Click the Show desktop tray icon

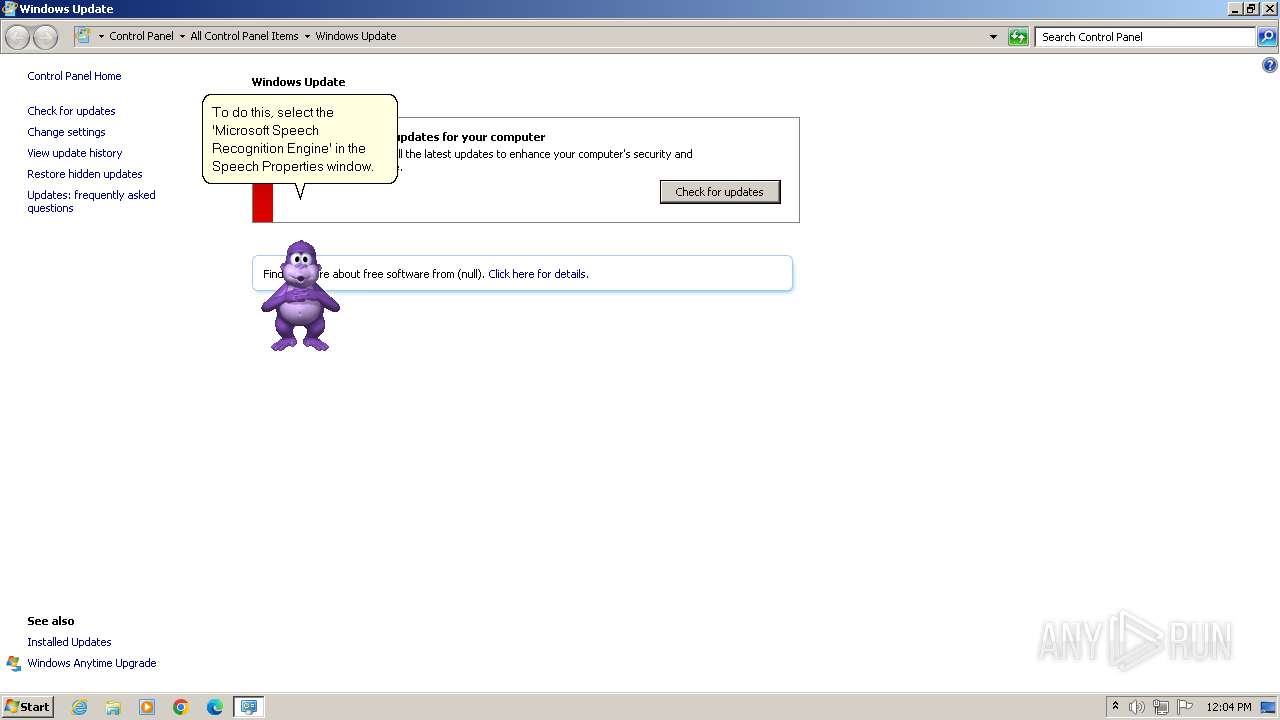(x=1269, y=707)
